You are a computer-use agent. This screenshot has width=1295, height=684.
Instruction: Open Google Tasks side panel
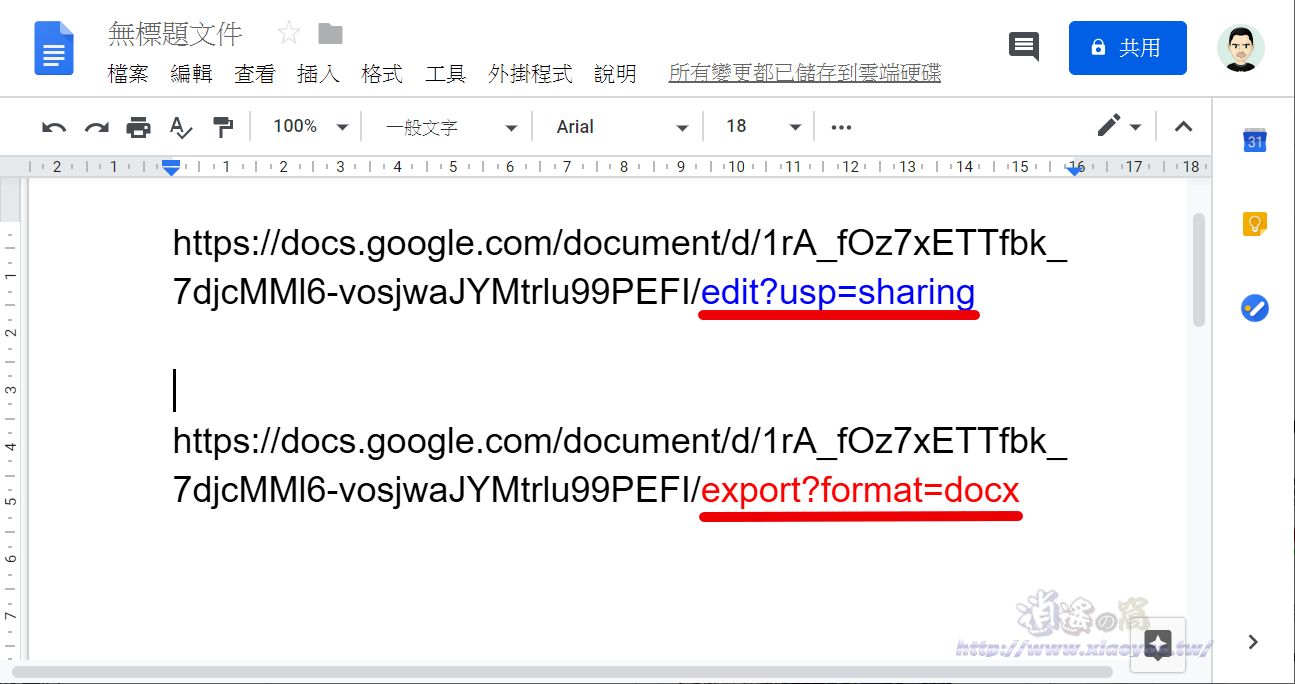[x=1255, y=308]
